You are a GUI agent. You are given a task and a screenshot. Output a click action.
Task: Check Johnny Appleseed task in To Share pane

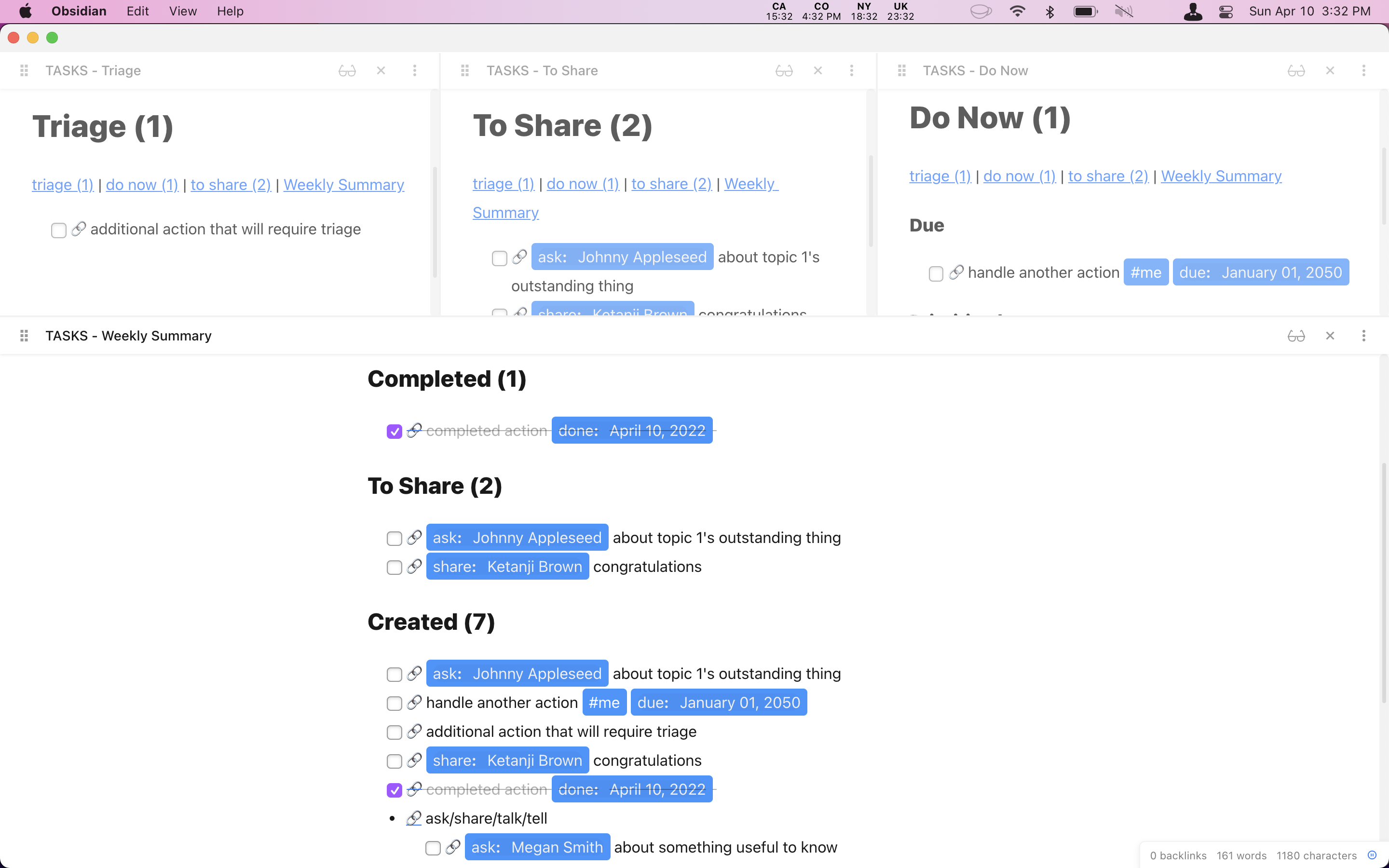499,258
